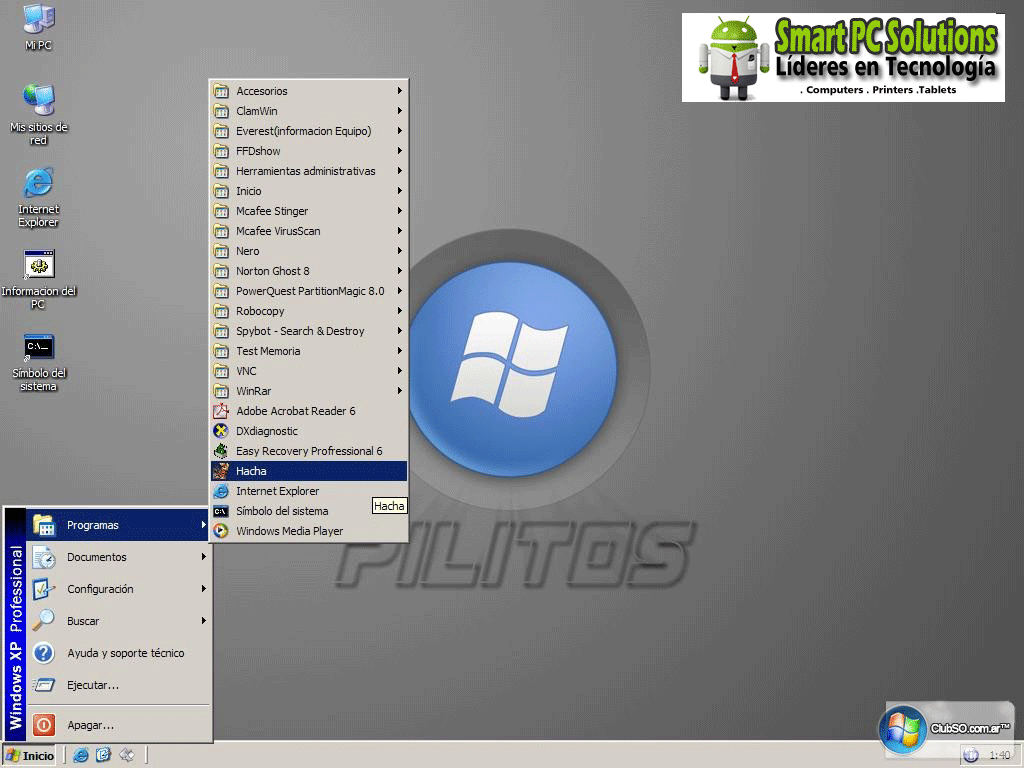Click the Ejecutar run icon
Screen dimensions: 1024x768
pos(44,684)
